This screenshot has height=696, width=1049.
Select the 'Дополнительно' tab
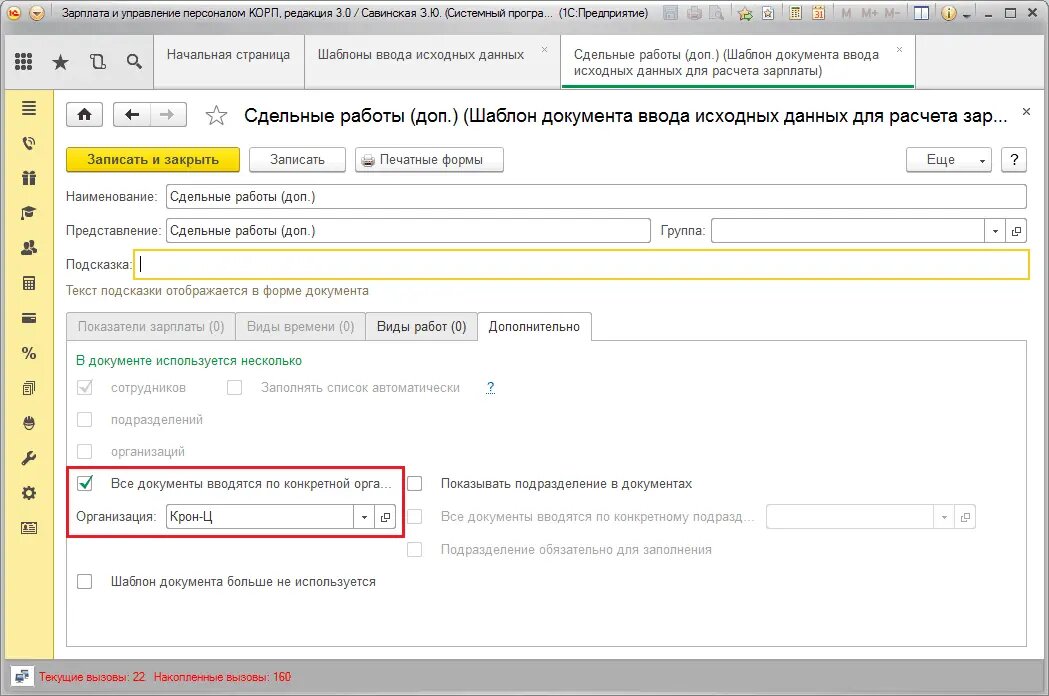(x=534, y=327)
